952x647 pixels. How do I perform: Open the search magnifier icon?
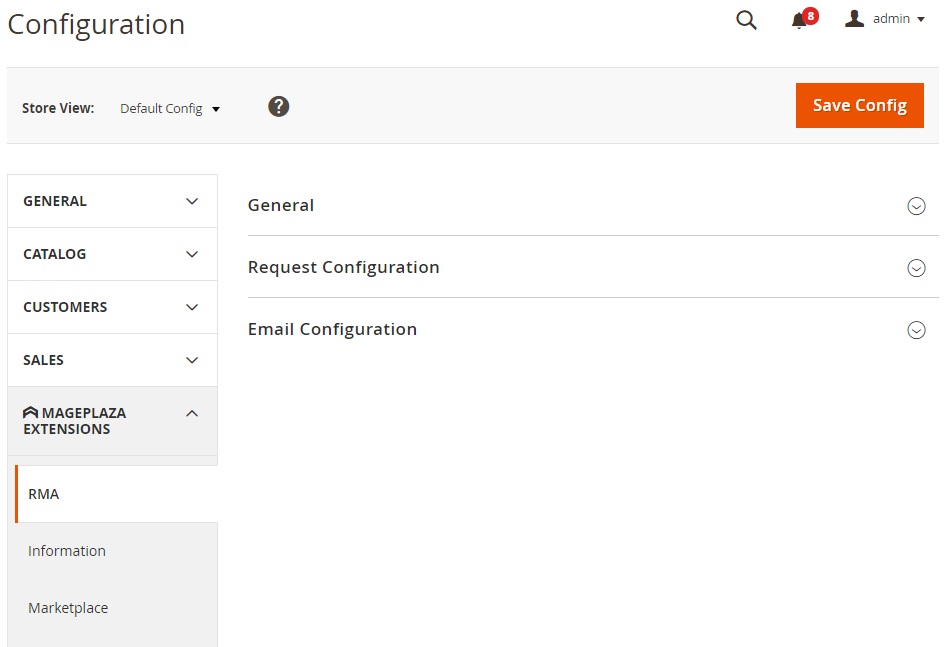(x=746, y=20)
